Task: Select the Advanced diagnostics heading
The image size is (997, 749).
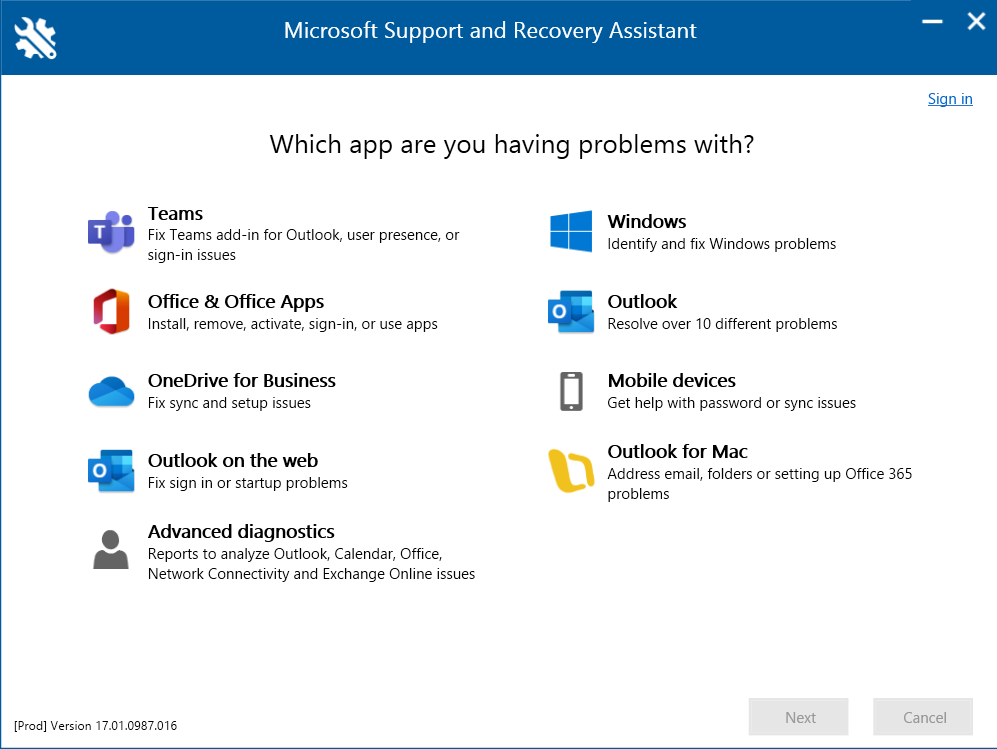Action: 241,532
